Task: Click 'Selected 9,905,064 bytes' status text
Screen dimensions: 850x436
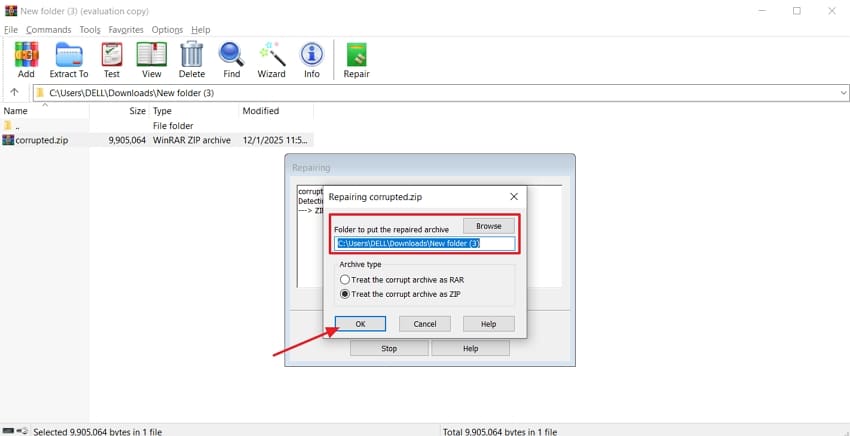Action: (x=98, y=432)
